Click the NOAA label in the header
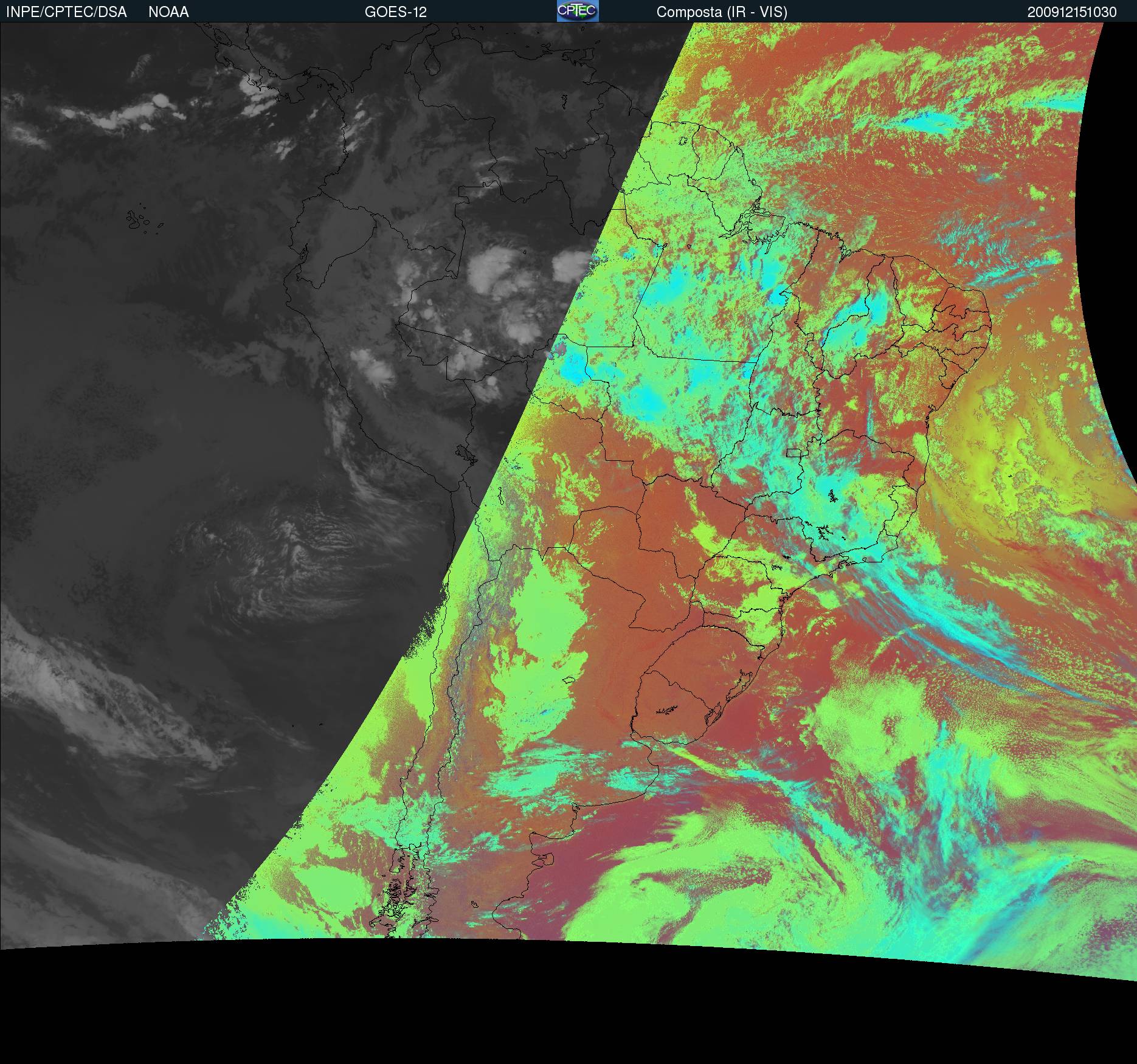The height and width of the screenshot is (1064, 1137). point(168,12)
